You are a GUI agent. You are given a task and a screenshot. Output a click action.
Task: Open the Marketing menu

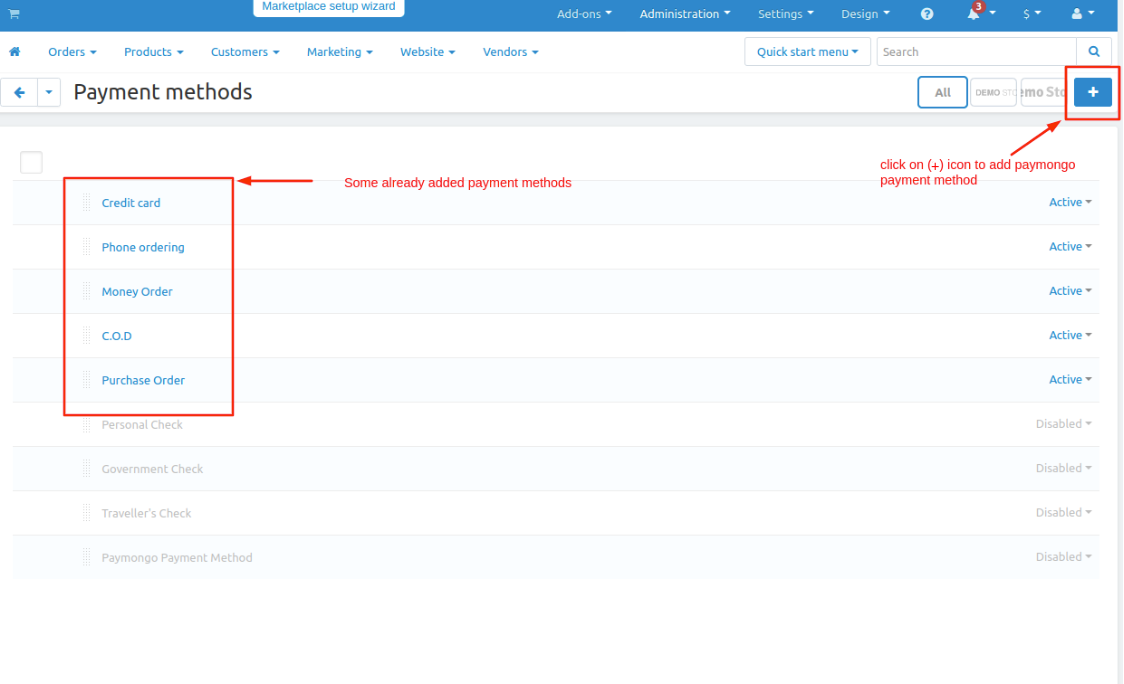pyautogui.click(x=339, y=52)
